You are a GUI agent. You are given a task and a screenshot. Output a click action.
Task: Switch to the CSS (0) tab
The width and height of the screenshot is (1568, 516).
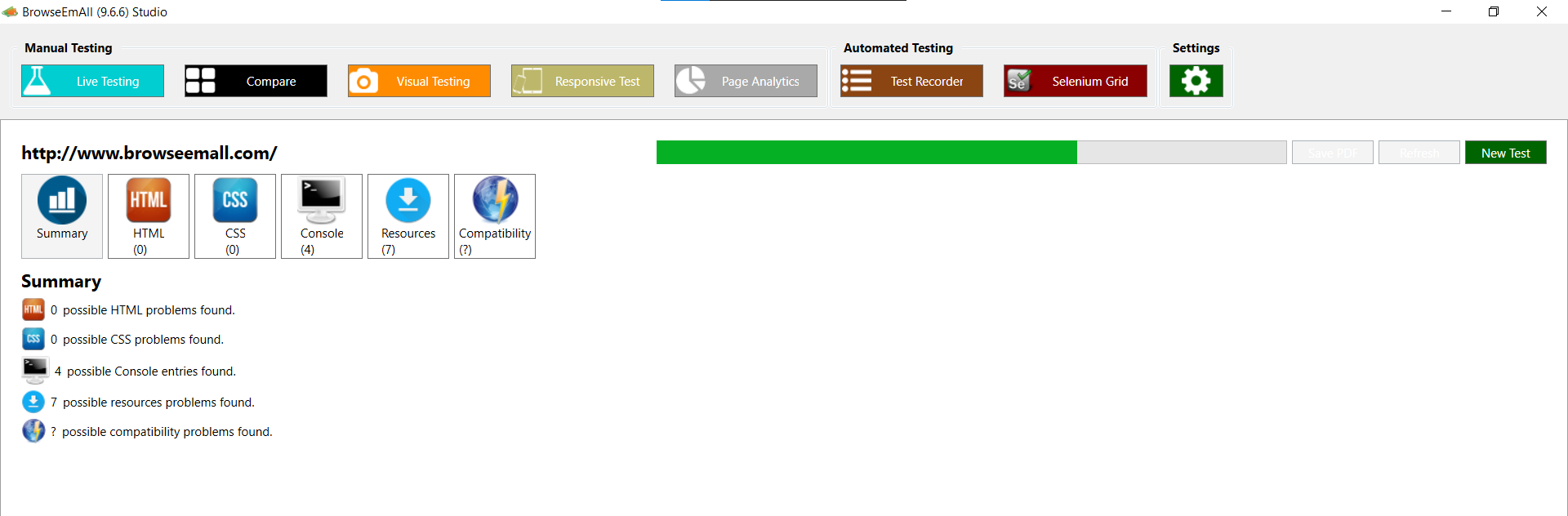[x=235, y=216]
